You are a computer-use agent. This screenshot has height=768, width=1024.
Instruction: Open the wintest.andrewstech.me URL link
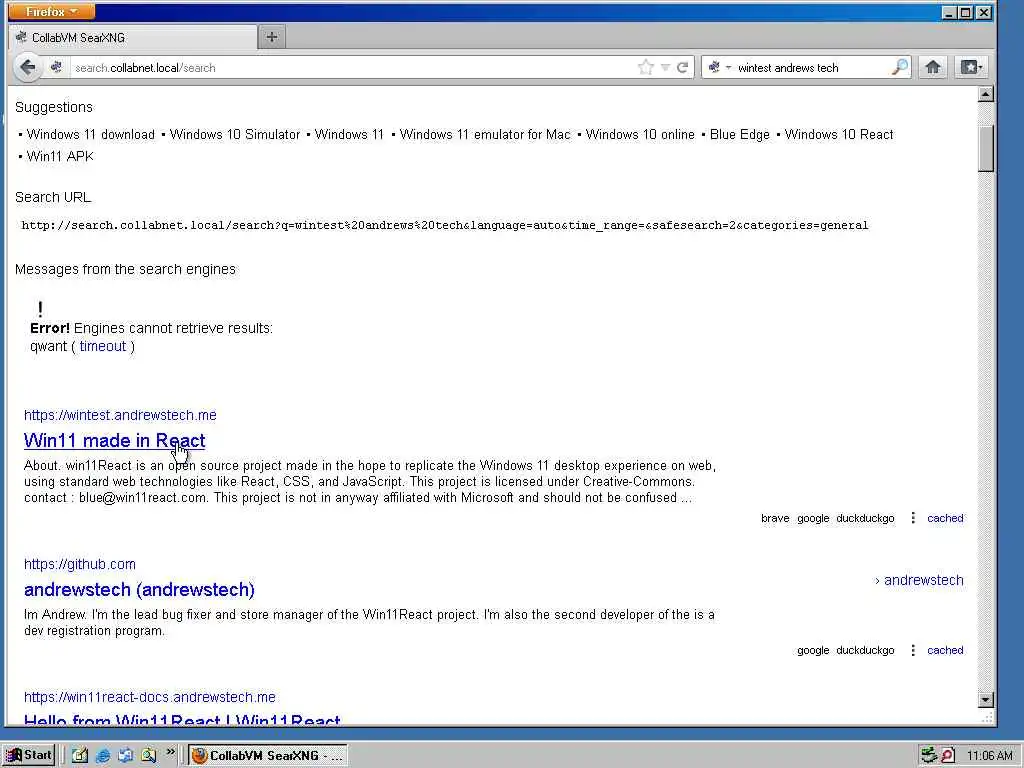(120, 415)
